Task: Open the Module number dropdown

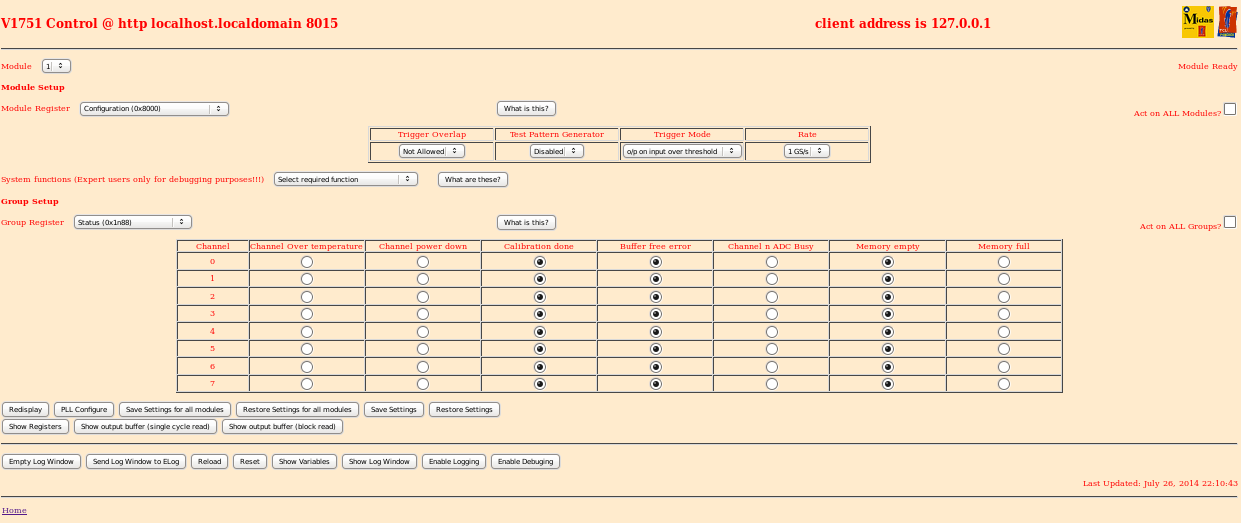Action: (x=56, y=66)
